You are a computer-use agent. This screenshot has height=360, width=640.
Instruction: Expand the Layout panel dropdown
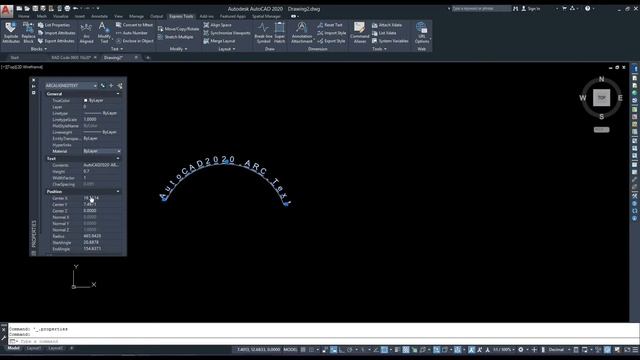pos(227,49)
